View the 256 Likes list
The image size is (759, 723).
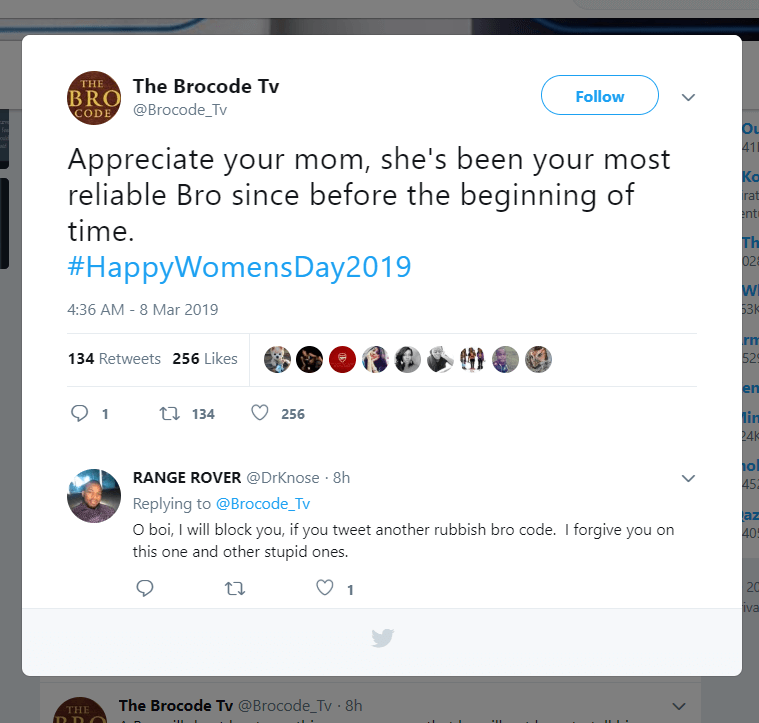pyautogui.click(x=205, y=359)
